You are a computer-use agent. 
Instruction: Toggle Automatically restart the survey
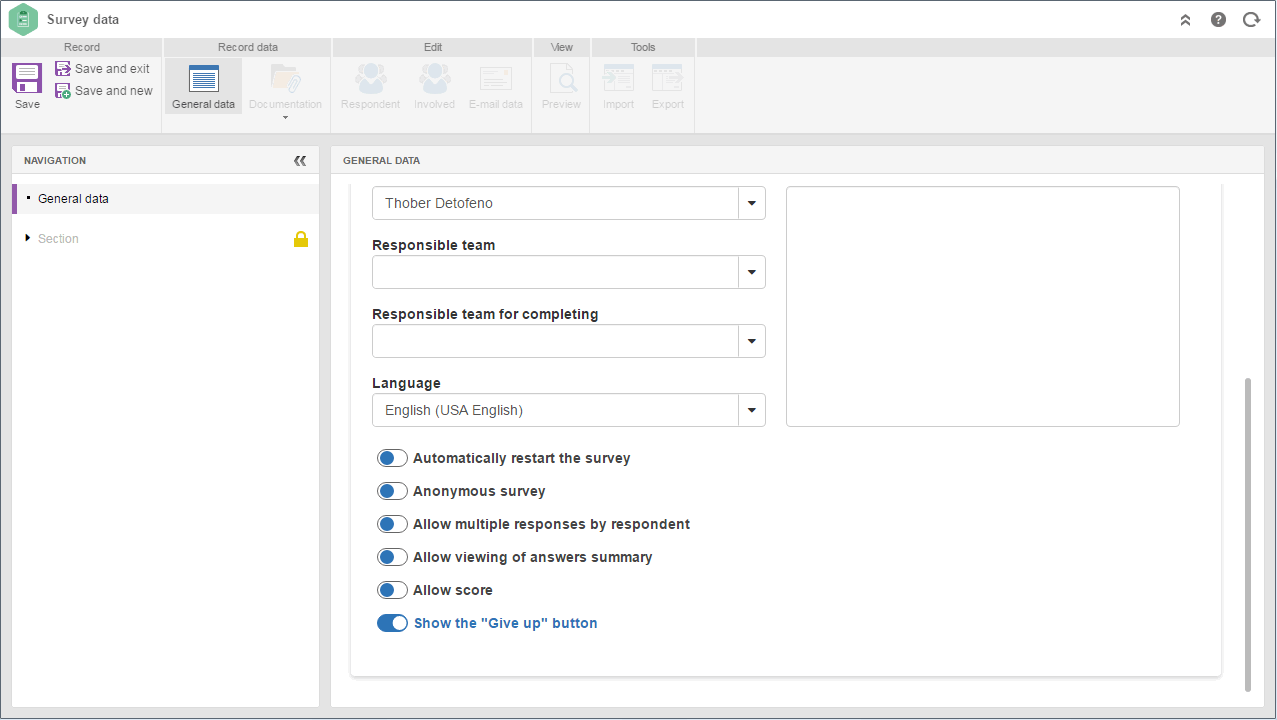pos(392,458)
